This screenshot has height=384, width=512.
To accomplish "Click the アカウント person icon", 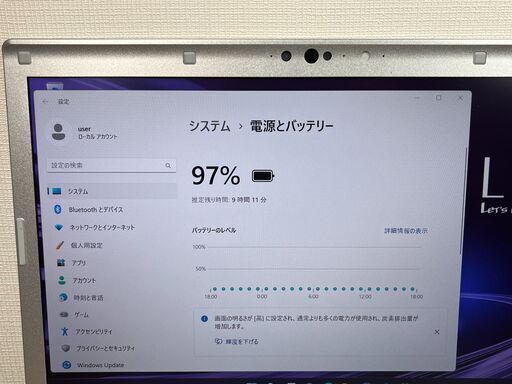I will [62, 280].
